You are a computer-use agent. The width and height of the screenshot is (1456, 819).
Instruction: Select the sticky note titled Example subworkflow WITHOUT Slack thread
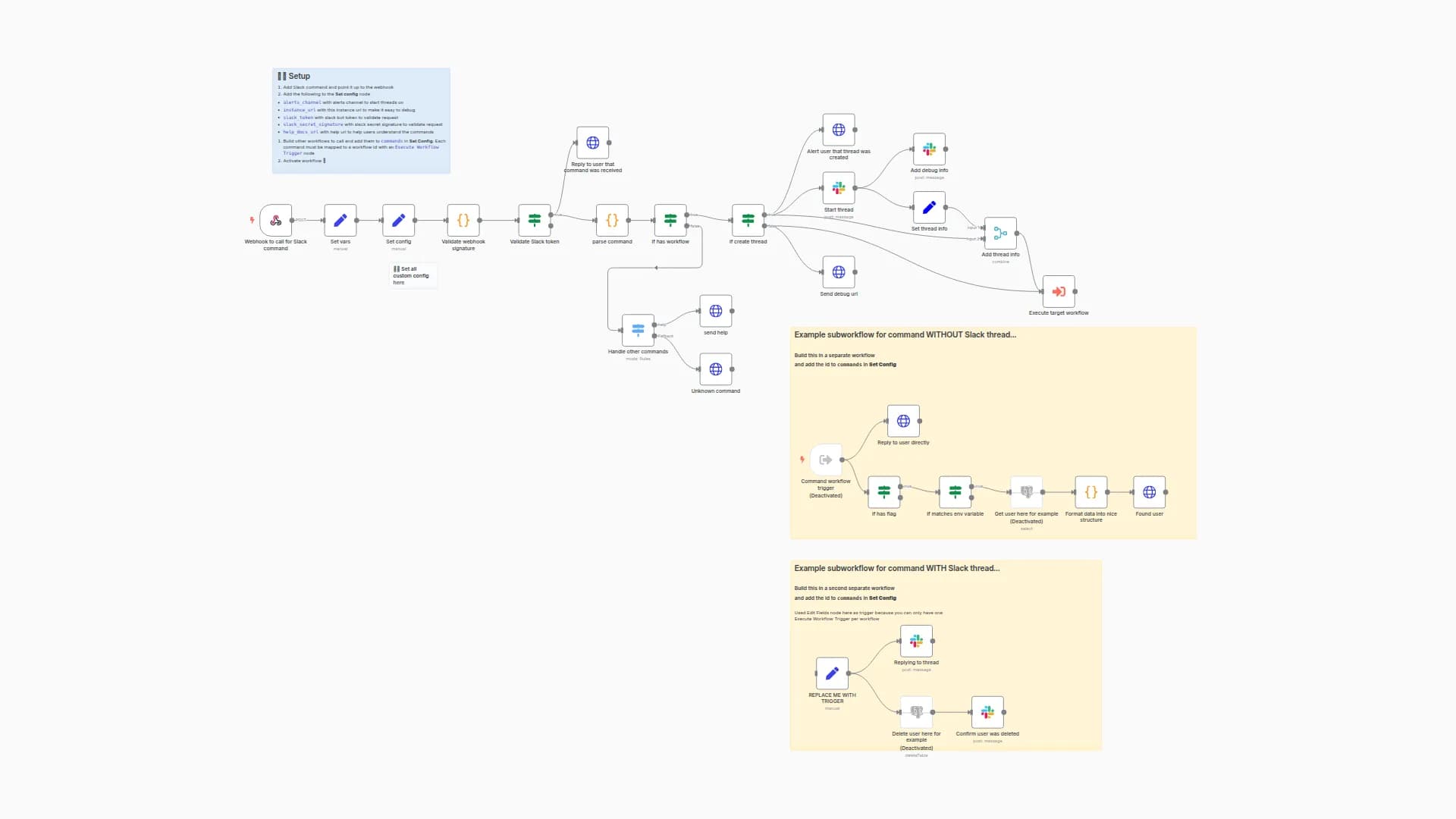tap(993, 433)
